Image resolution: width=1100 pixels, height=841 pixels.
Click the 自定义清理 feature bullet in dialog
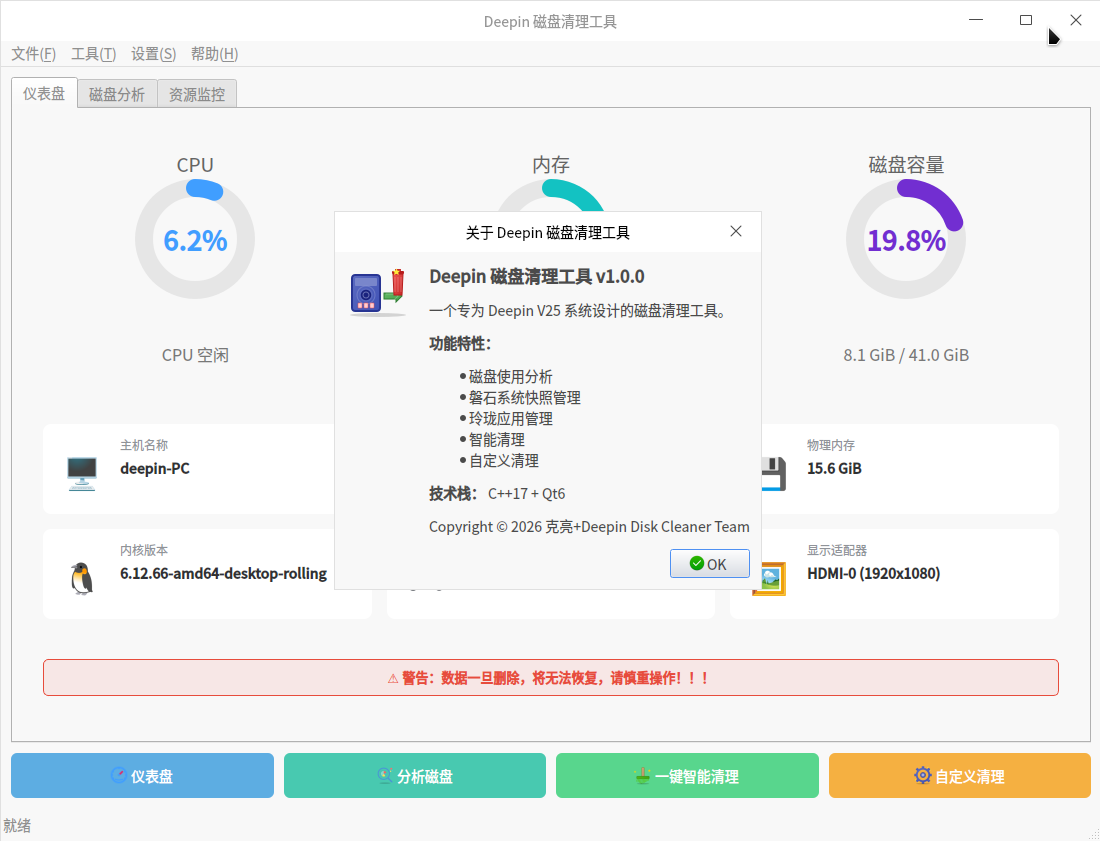pos(503,461)
